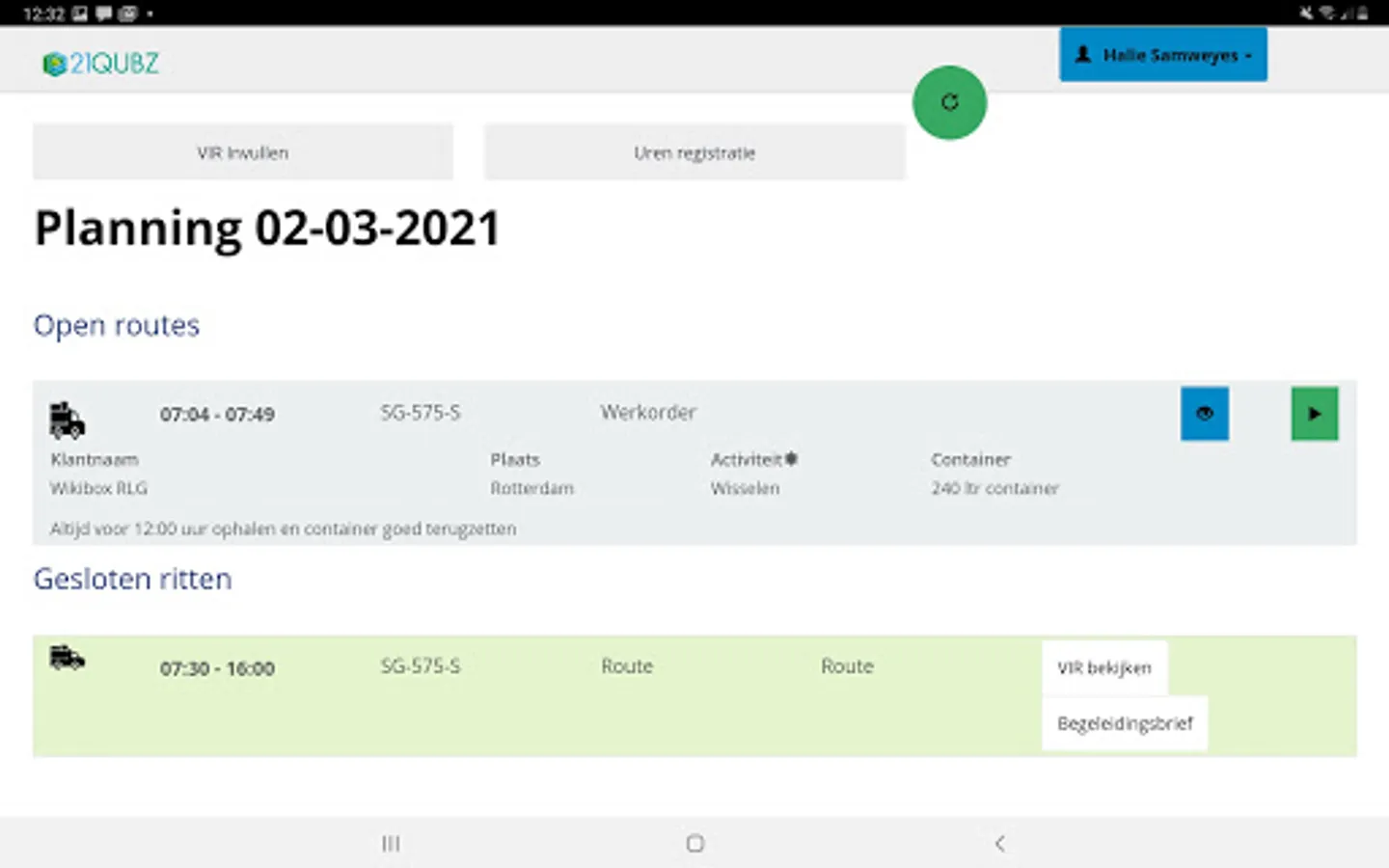Image resolution: width=1389 pixels, height=868 pixels.
Task: Click time range 07:04 - 07:49
Action: pyautogui.click(x=217, y=415)
